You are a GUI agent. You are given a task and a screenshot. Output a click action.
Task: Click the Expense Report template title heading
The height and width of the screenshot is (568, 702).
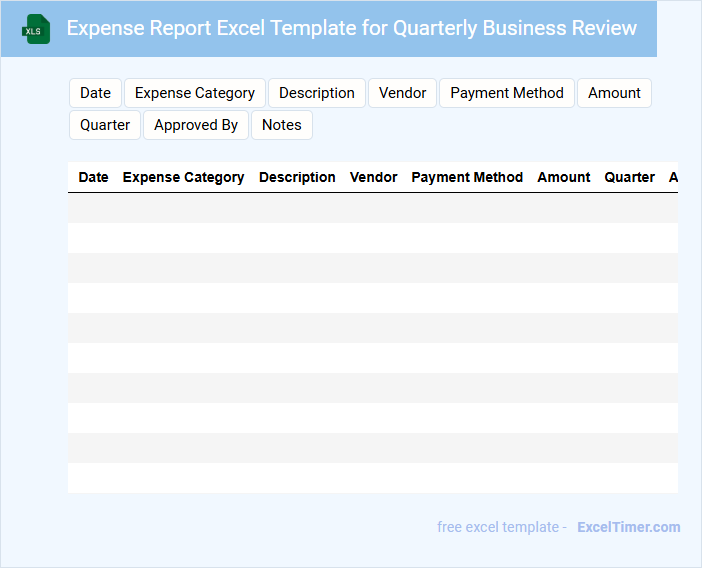click(351, 28)
